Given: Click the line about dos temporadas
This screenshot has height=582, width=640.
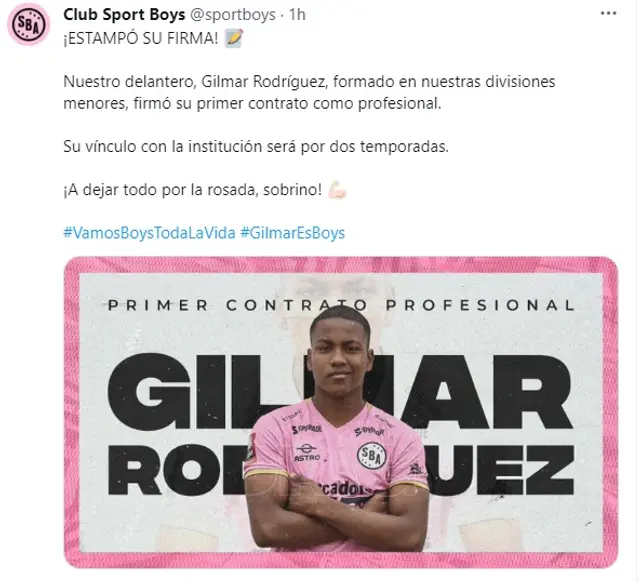Looking at the screenshot, I should 256,147.
